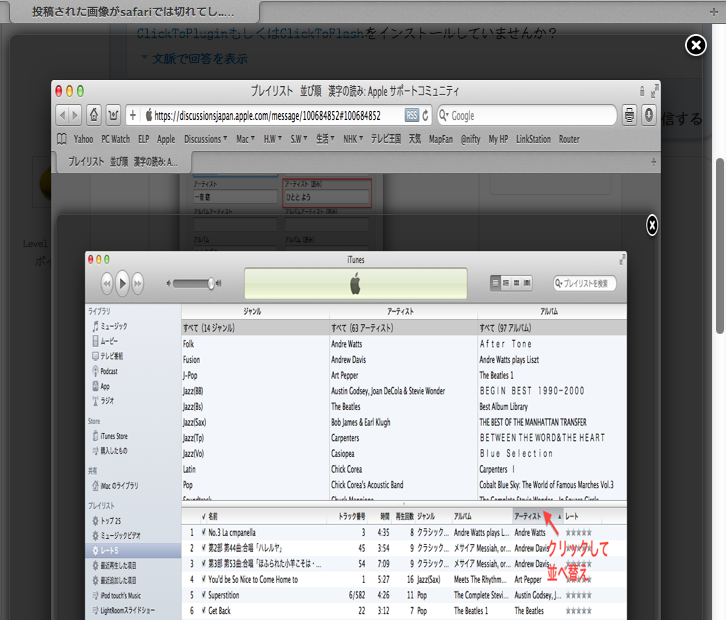The width and height of the screenshot is (726, 620).
Task: Select the プレイリスト 並び順 tab in inner Safari
Action: pos(123,162)
